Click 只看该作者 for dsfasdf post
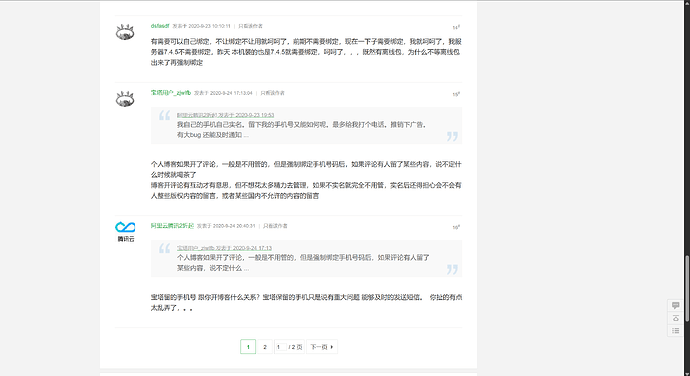Viewport: 690px width, 376px height. click(x=250, y=26)
